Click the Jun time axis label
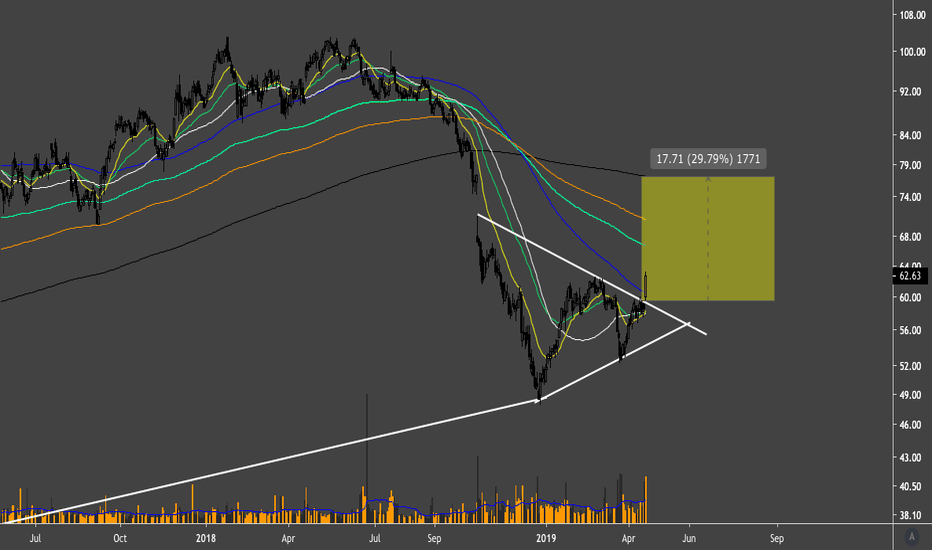932x550 pixels. [689, 539]
